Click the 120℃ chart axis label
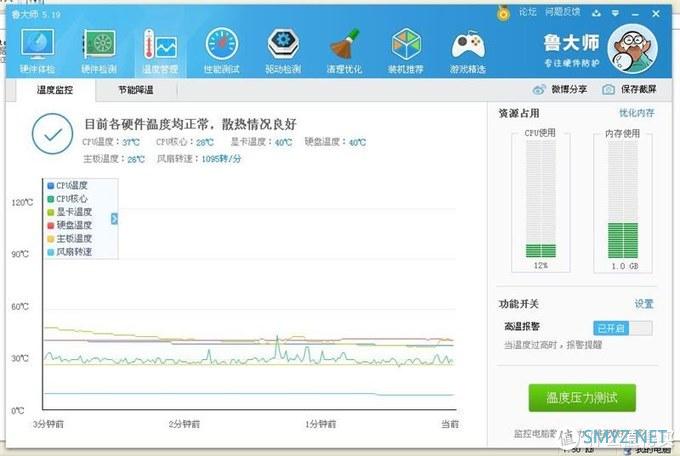680x456 pixels. click(x=22, y=203)
